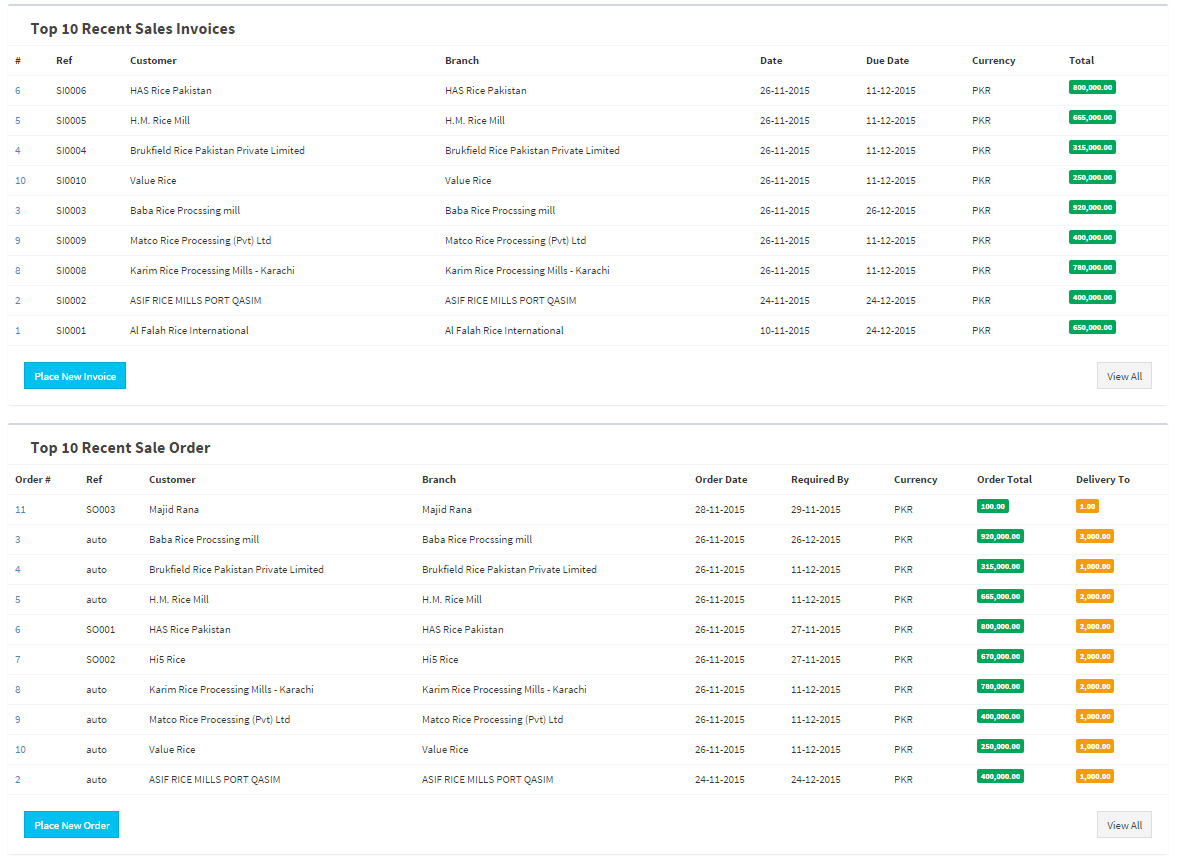The height and width of the screenshot is (863, 1185).
Task: Open invoice number 6 link for SI0006
Action: (x=18, y=91)
